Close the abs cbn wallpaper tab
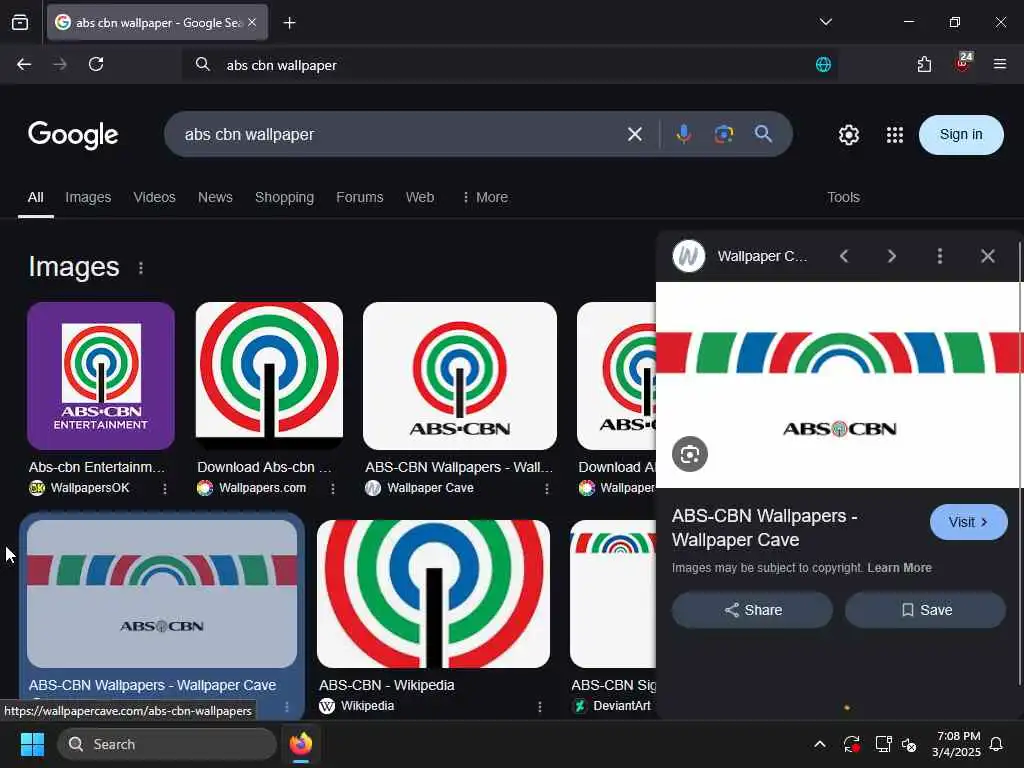1024x768 pixels. (x=252, y=22)
